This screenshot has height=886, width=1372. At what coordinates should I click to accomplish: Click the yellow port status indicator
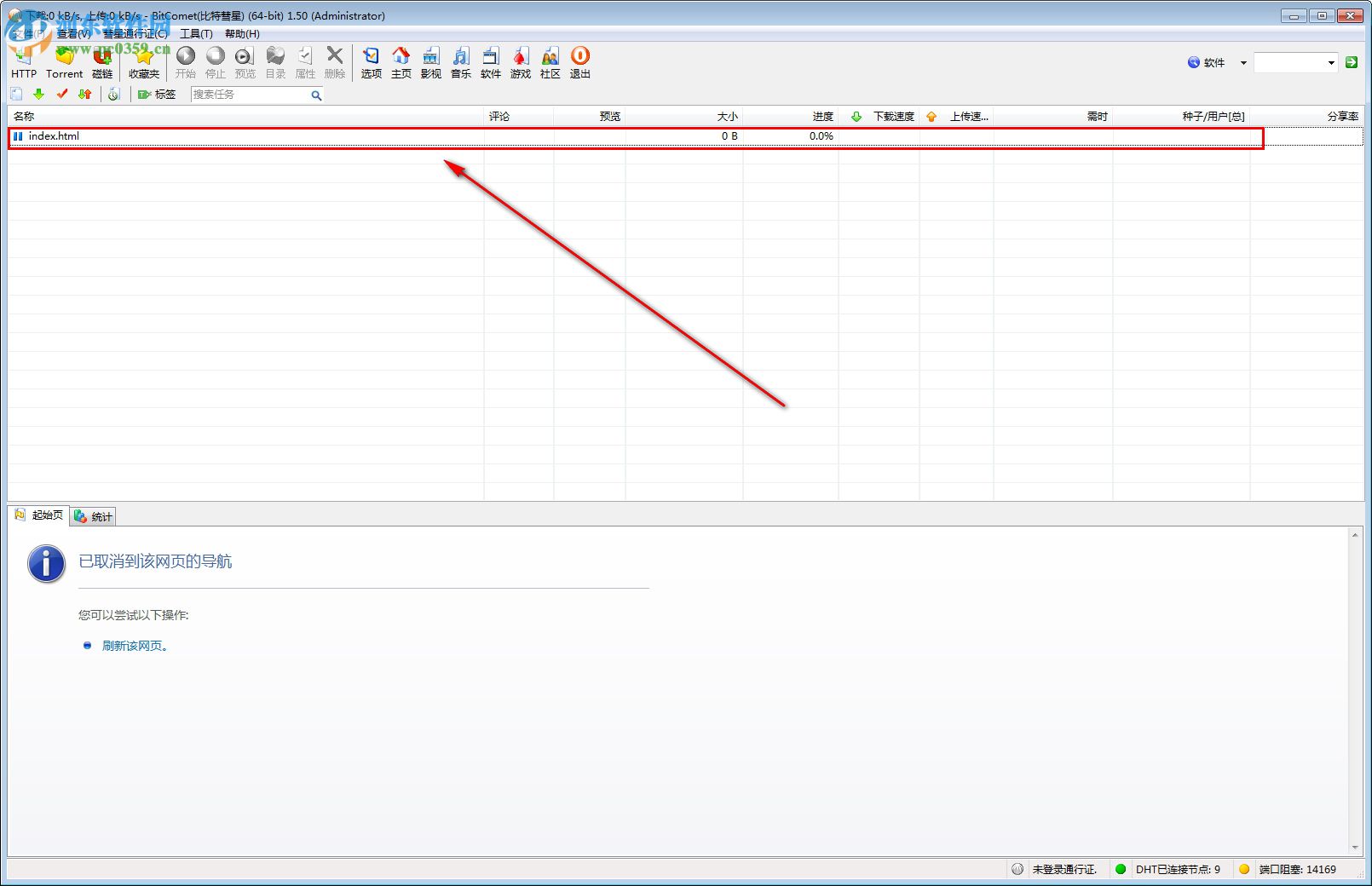pos(1244,869)
